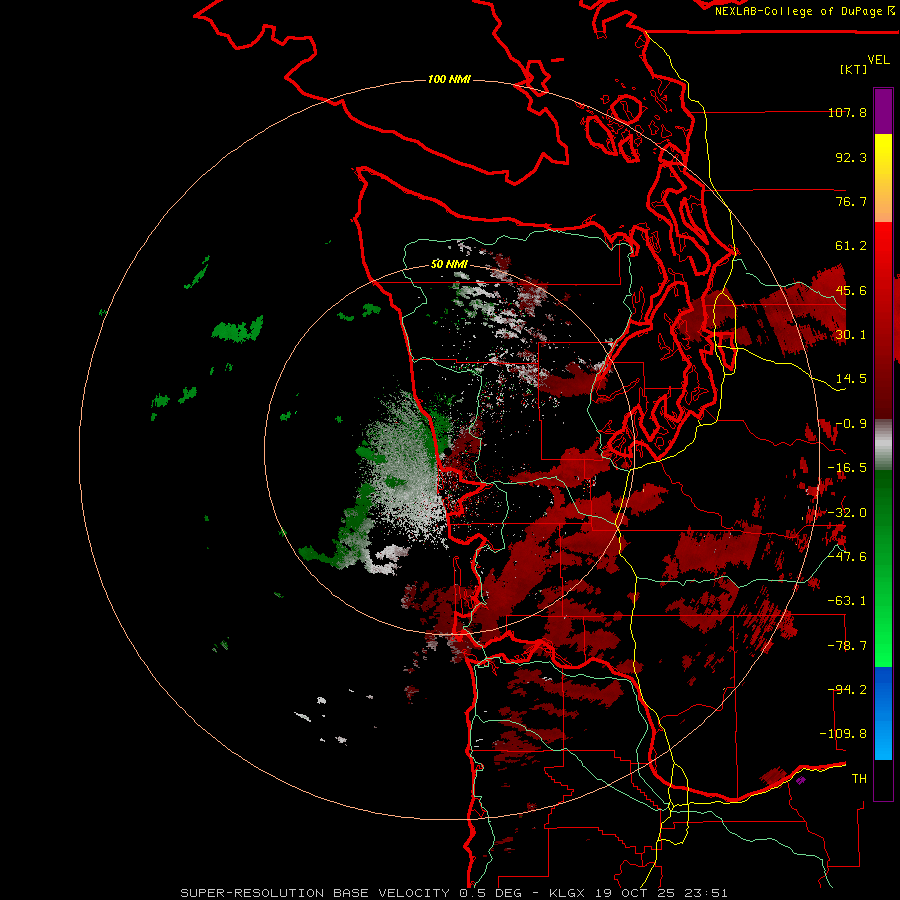The width and height of the screenshot is (900, 900).
Task: Click the VEL label above the color scale
Action: coord(878,60)
